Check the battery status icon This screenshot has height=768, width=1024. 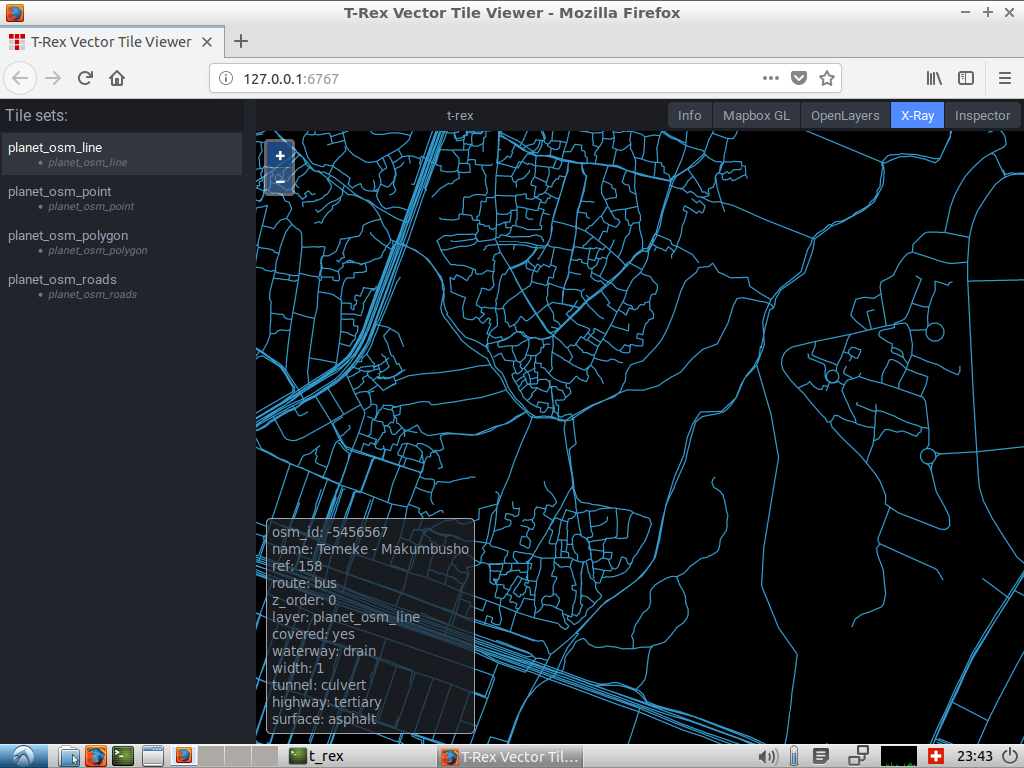pyautogui.click(x=793, y=756)
